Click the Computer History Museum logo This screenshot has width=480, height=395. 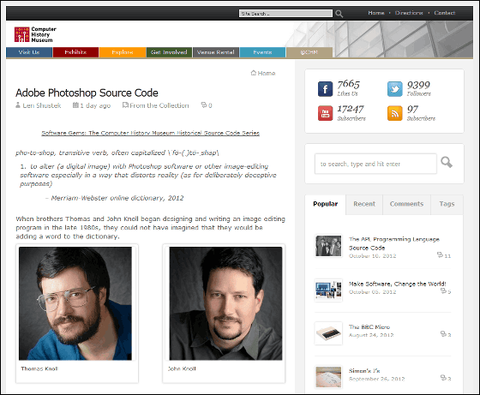click(35, 35)
